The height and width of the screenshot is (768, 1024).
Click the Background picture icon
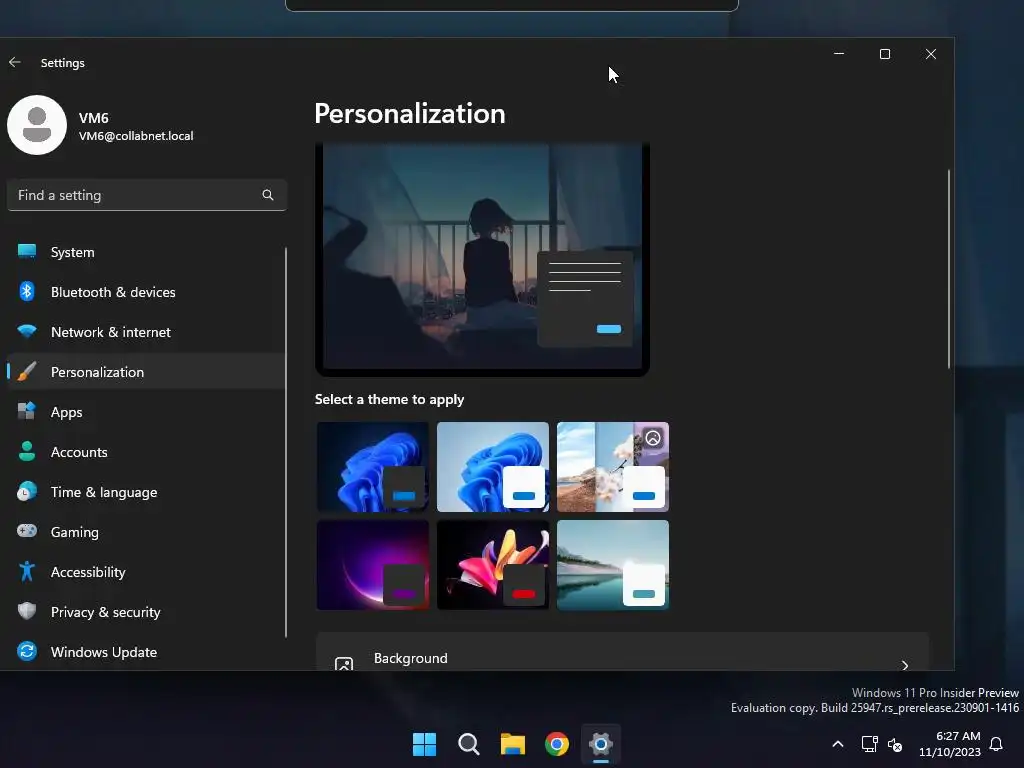[344, 664]
